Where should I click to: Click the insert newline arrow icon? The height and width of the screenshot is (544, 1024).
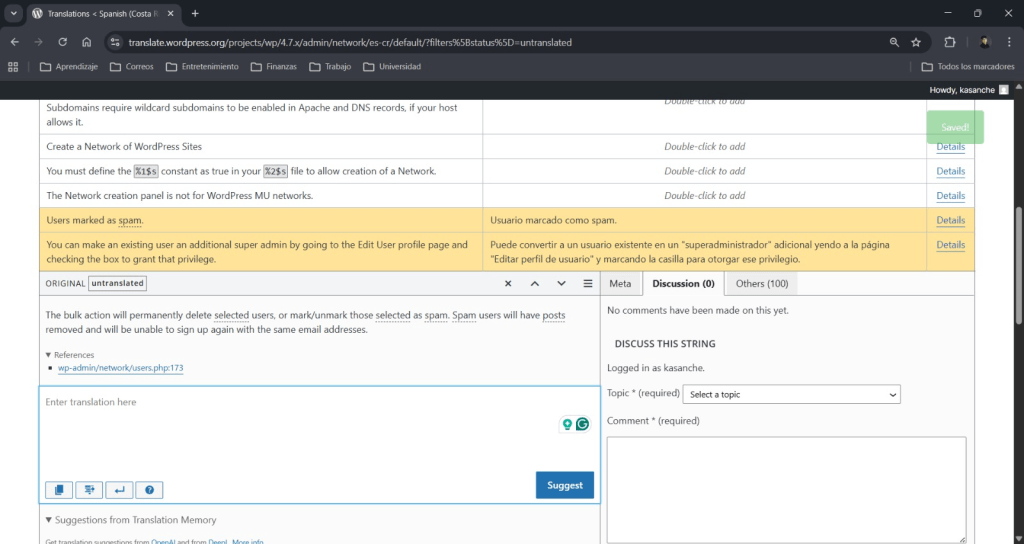coord(119,490)
